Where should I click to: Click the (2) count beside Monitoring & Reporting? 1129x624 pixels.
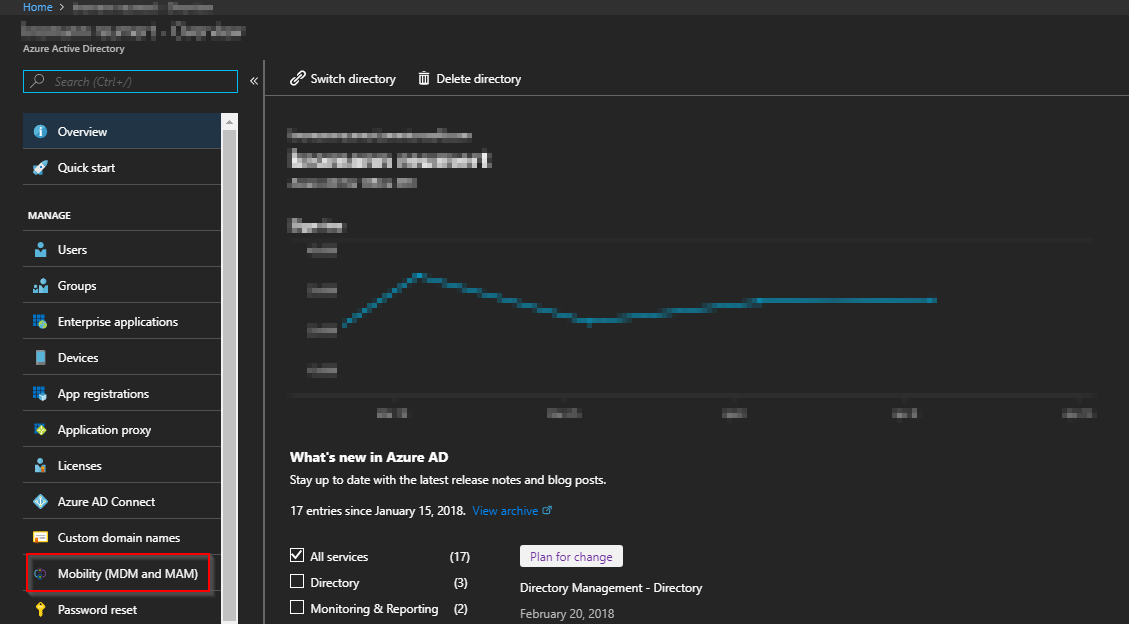461,608
